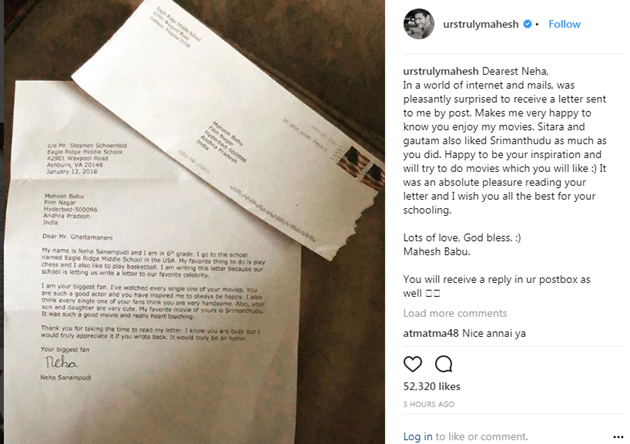The image size is (630, 444).
Task: Click the 3 HOURS AGO timestamp
Action: (x=430, y=404)
